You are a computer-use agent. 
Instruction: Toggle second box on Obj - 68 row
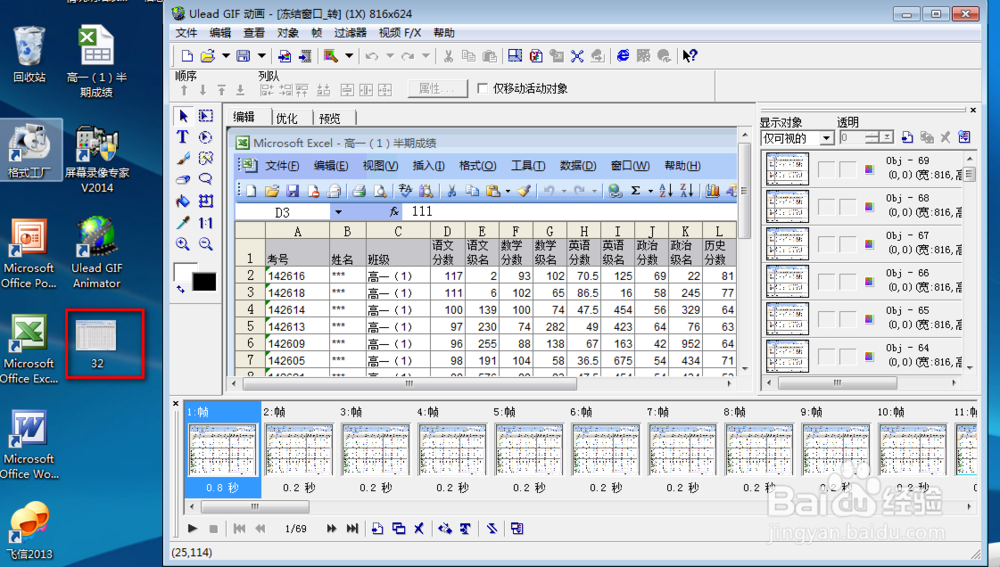click(x=848, y=207)
